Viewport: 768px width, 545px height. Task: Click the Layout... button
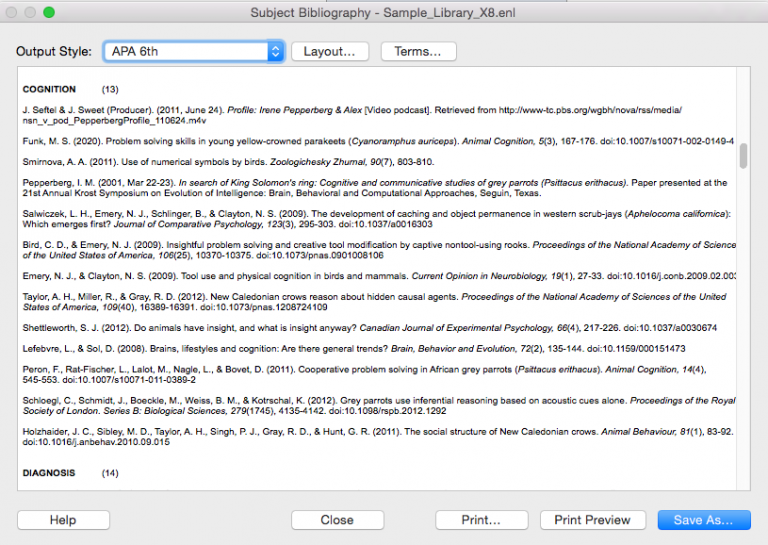tap(329, 51)
